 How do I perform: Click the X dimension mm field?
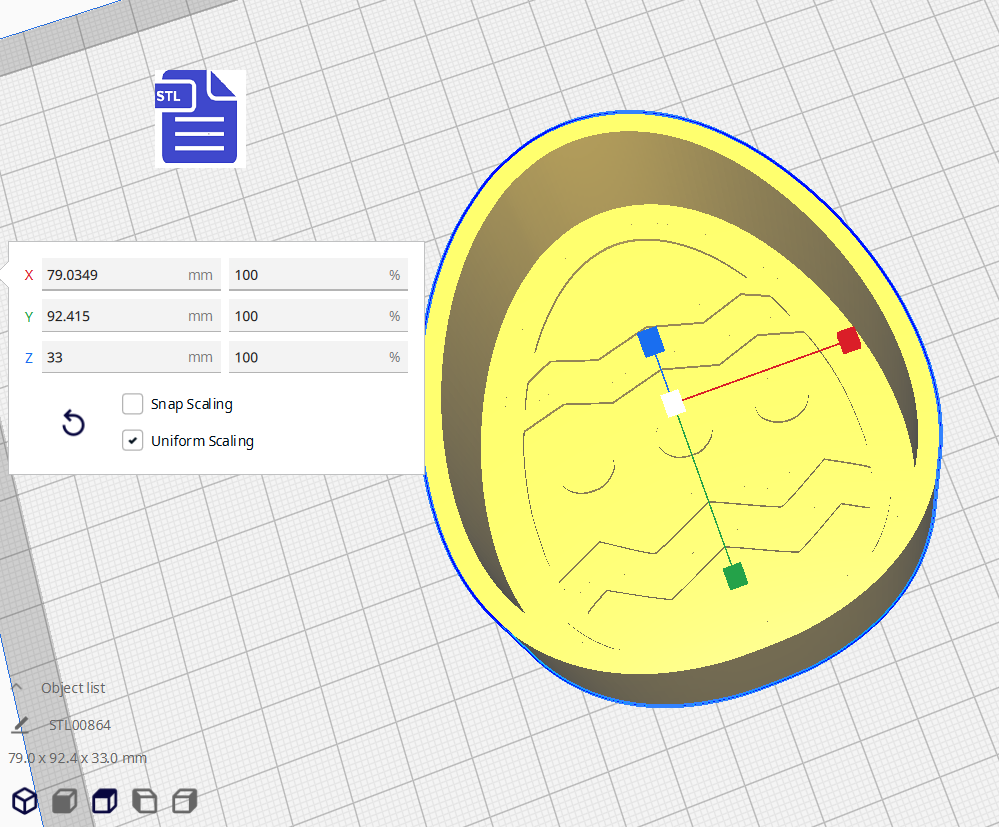click(115, 274)
